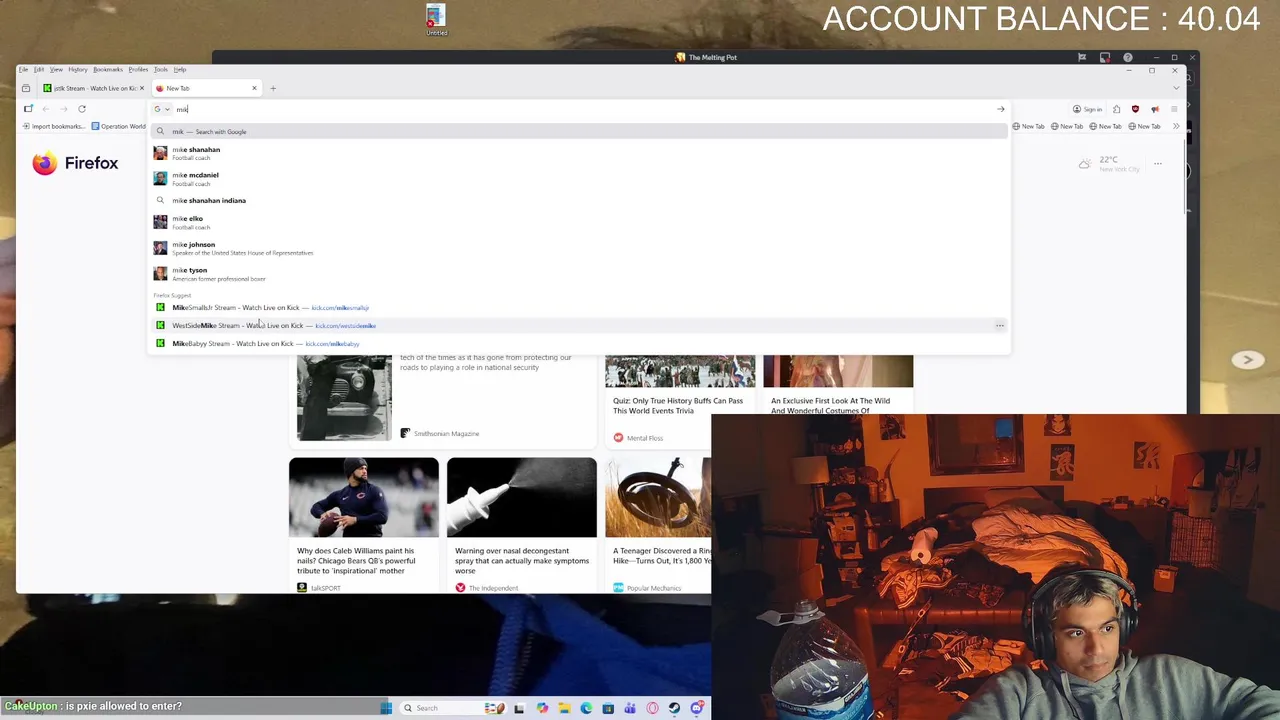Open the Profiles menu
Viewport: 1280px width, 720px height.
[x=138, y=69]
